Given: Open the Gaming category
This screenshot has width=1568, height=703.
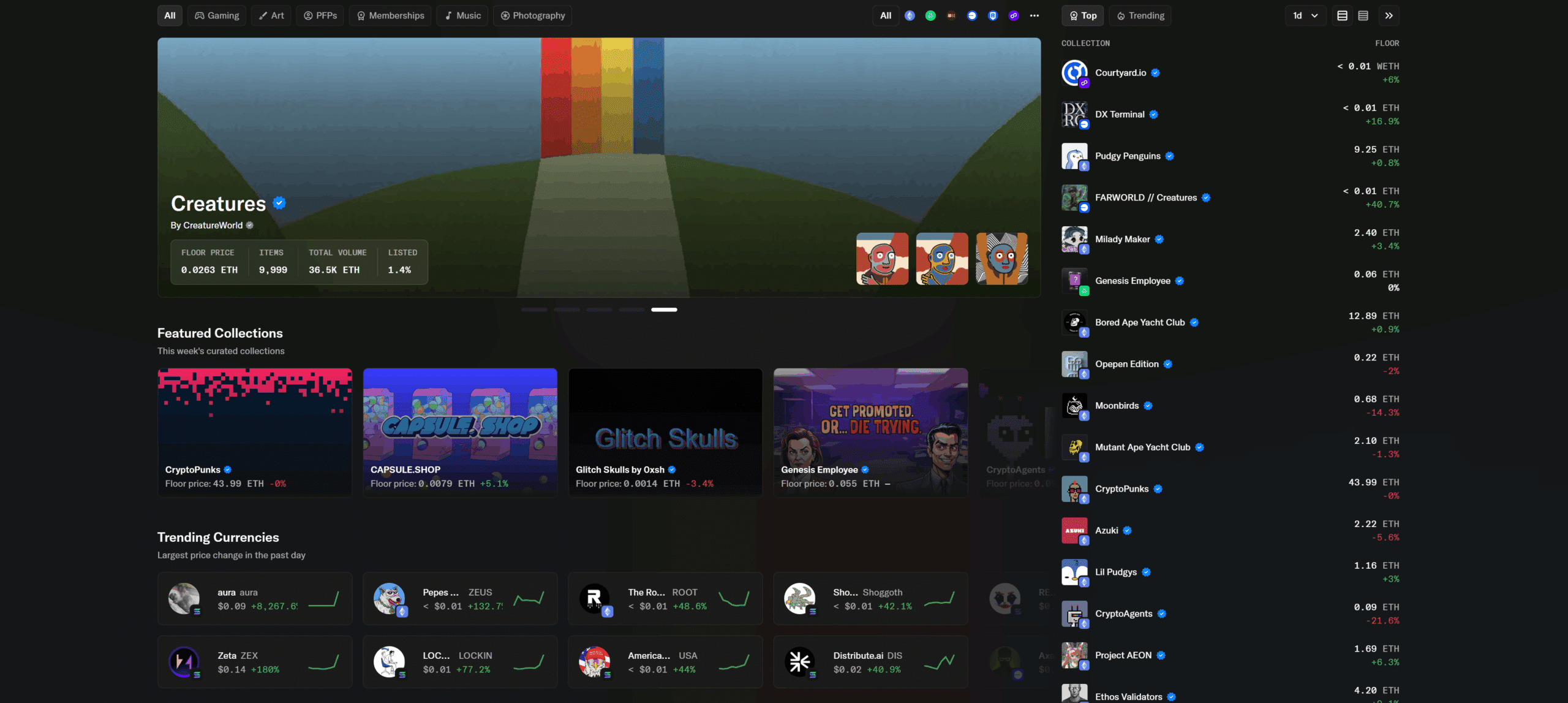Looking at the screenshot, I should tap(217, 15).
